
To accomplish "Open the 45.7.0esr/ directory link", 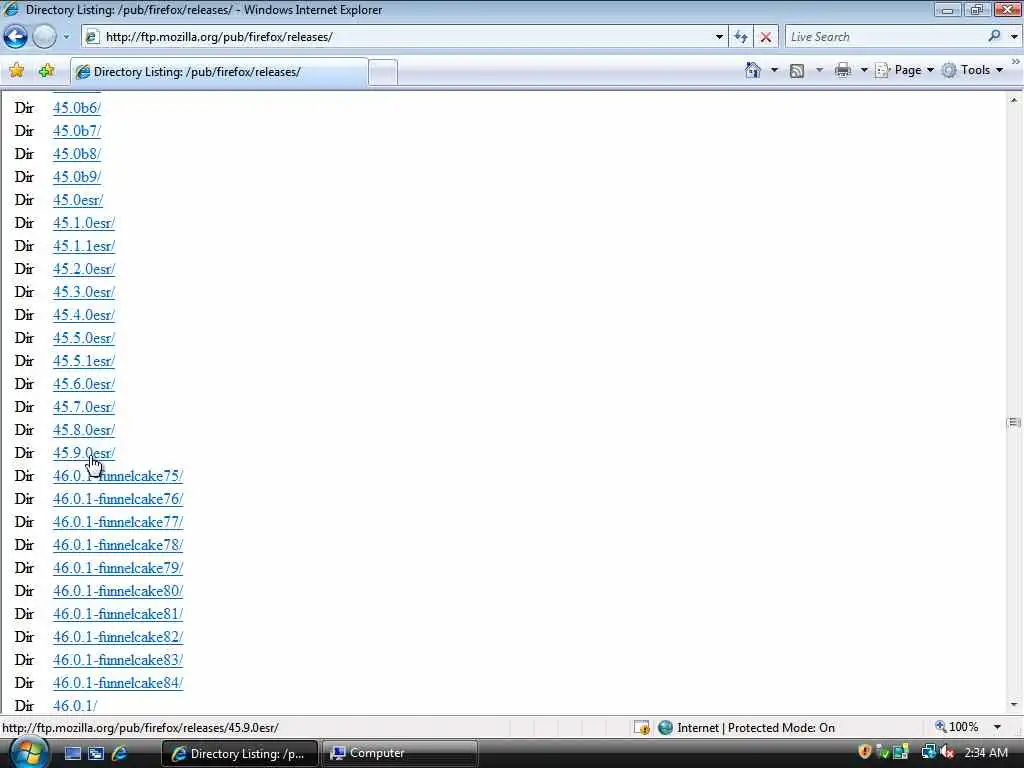I will coord(84,406).
